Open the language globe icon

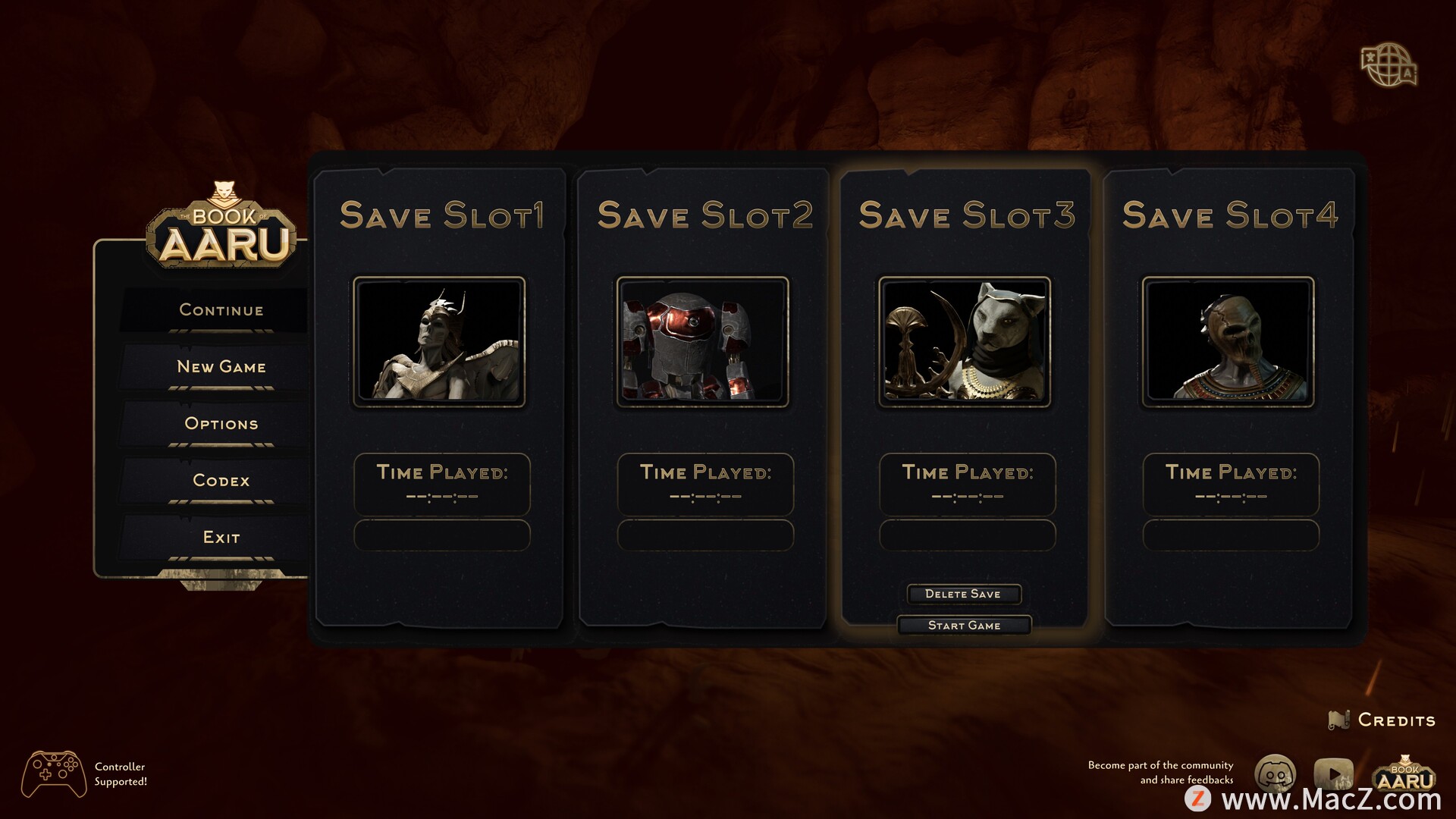point(1389,64)
